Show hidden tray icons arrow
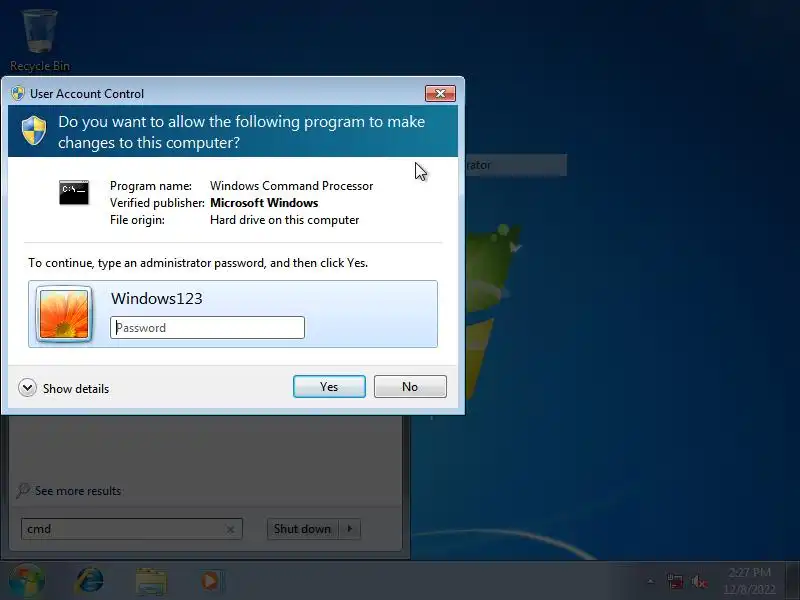Screen dimensions: 800x600 pyautogui.click(x=651, y=581)
